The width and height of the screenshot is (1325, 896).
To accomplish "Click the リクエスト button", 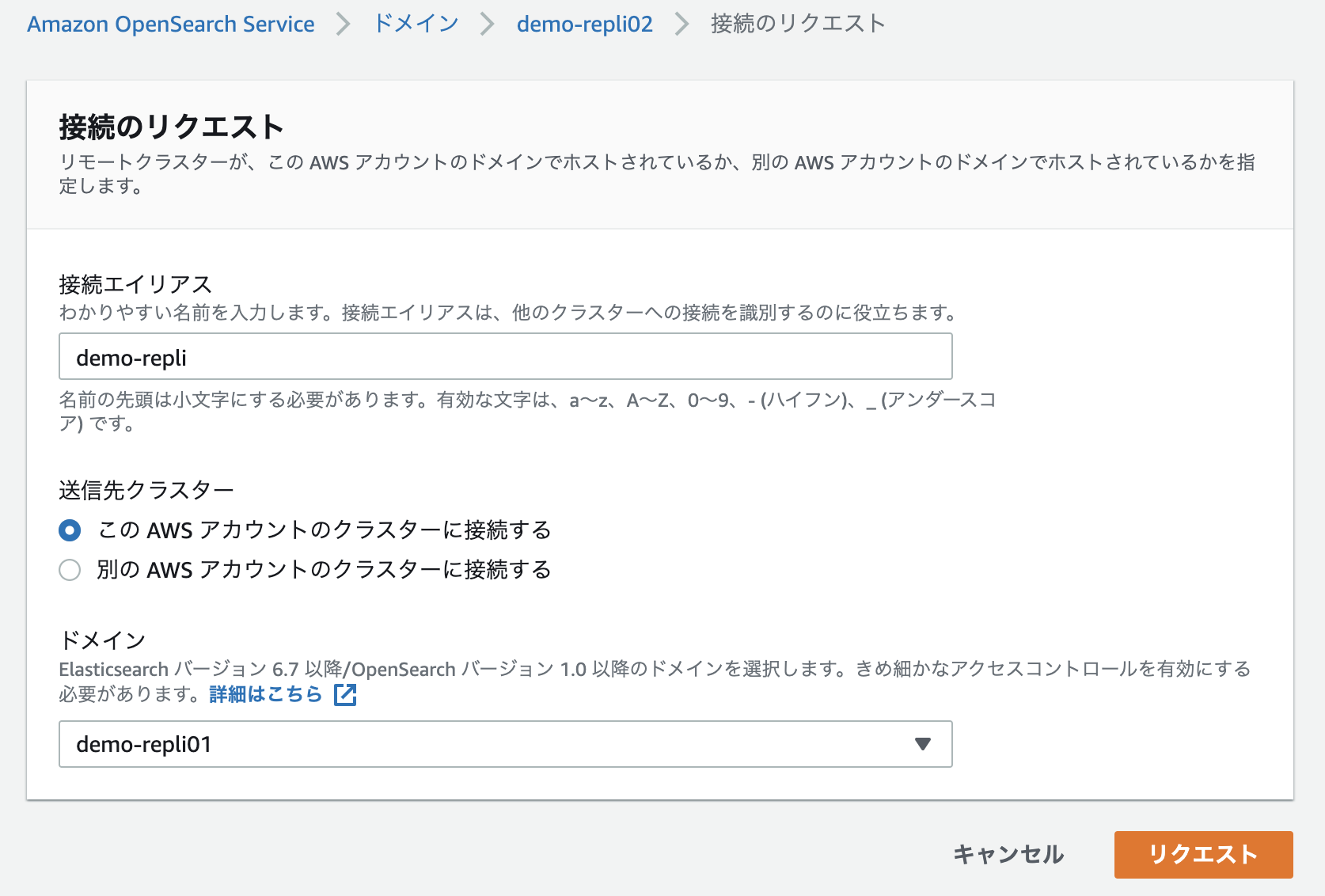I will (1202, 855).
